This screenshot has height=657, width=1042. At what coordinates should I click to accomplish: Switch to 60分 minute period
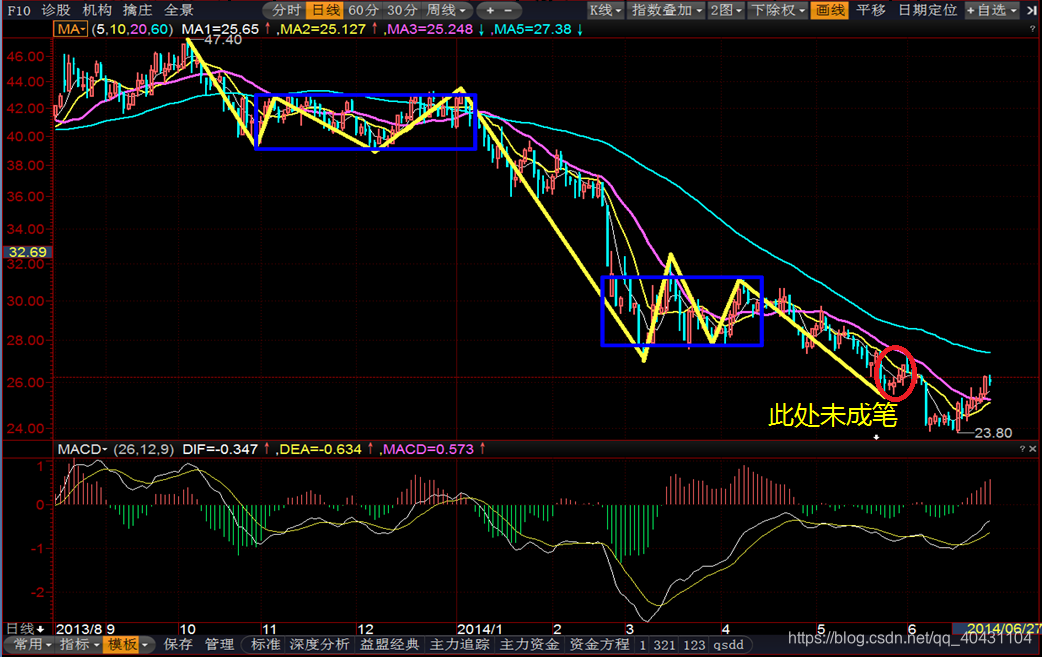[364, 10]
